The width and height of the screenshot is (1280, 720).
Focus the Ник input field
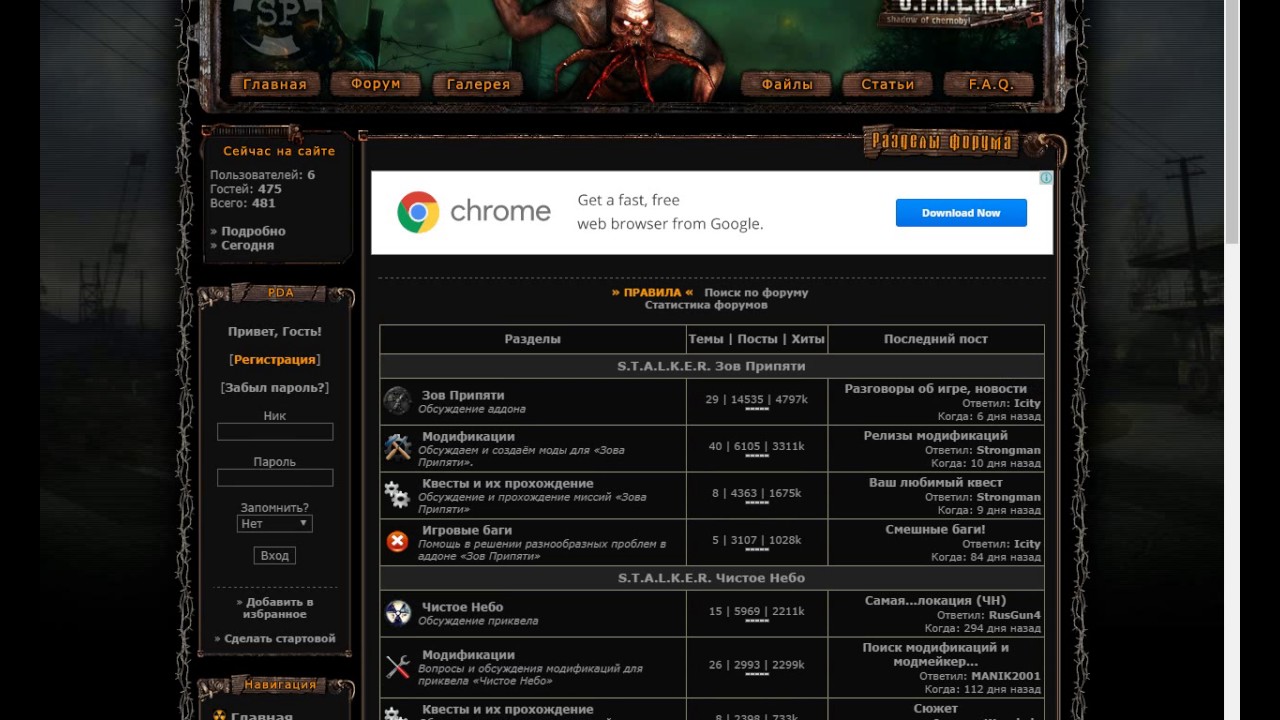(x=275, y=432)
